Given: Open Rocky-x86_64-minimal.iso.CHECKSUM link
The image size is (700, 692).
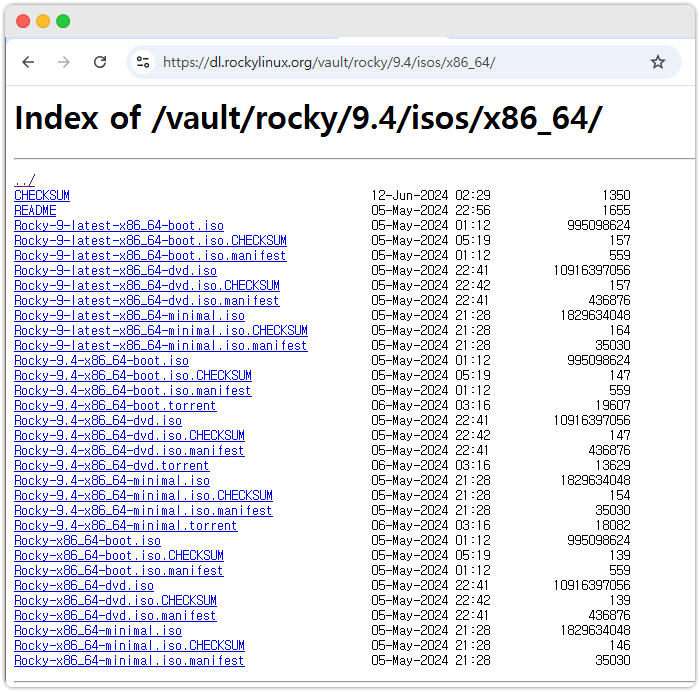Looking at the screenshot, I should click(129, 646).
